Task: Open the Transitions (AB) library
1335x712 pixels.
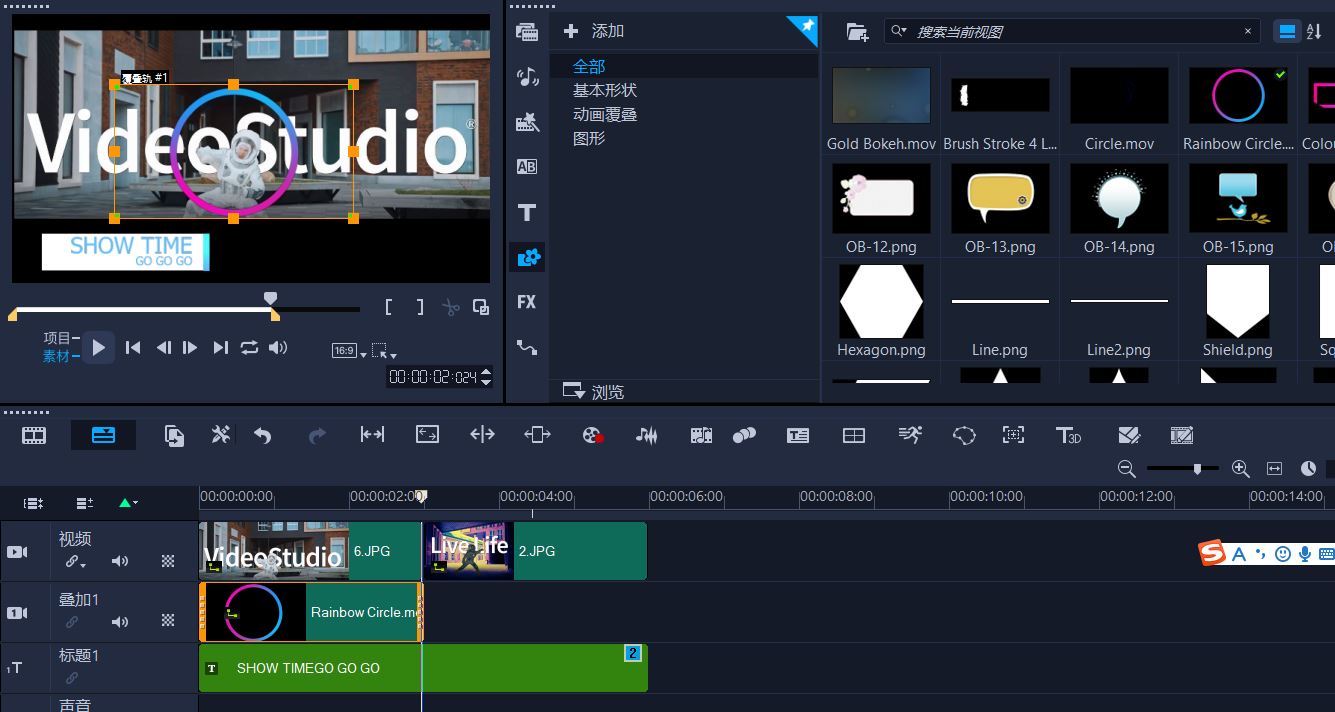Action: point(527,167)
